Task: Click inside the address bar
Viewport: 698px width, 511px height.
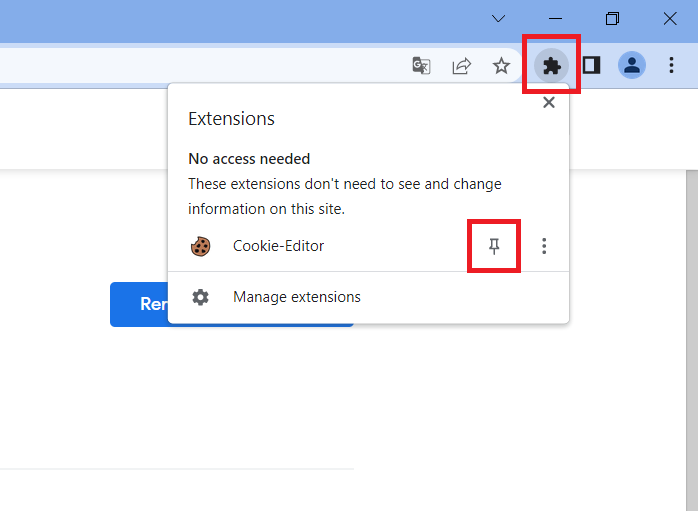Action: coord(200,66)
